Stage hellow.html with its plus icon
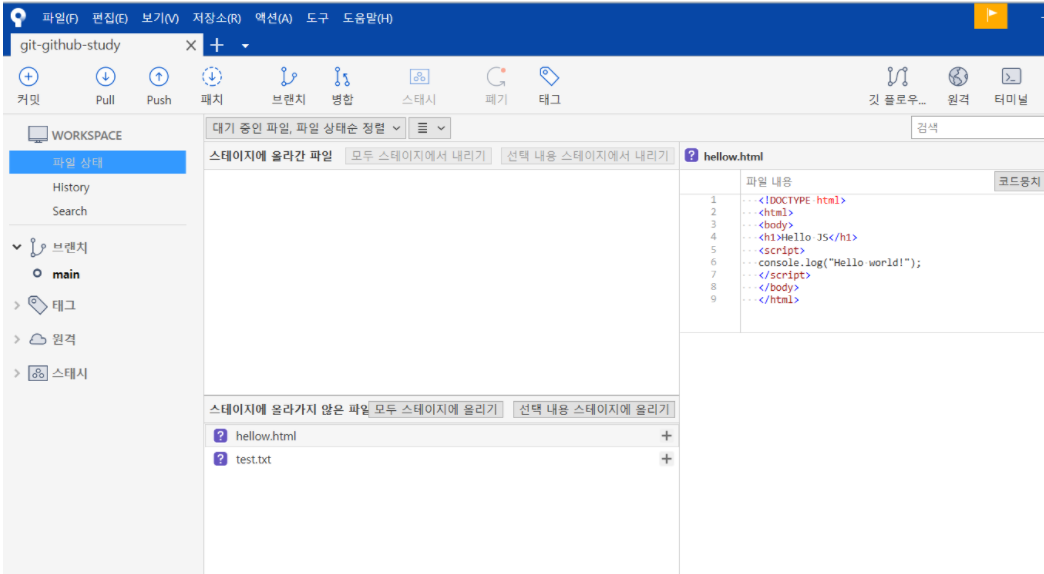 pyautogui.click(x=666, y=435)
